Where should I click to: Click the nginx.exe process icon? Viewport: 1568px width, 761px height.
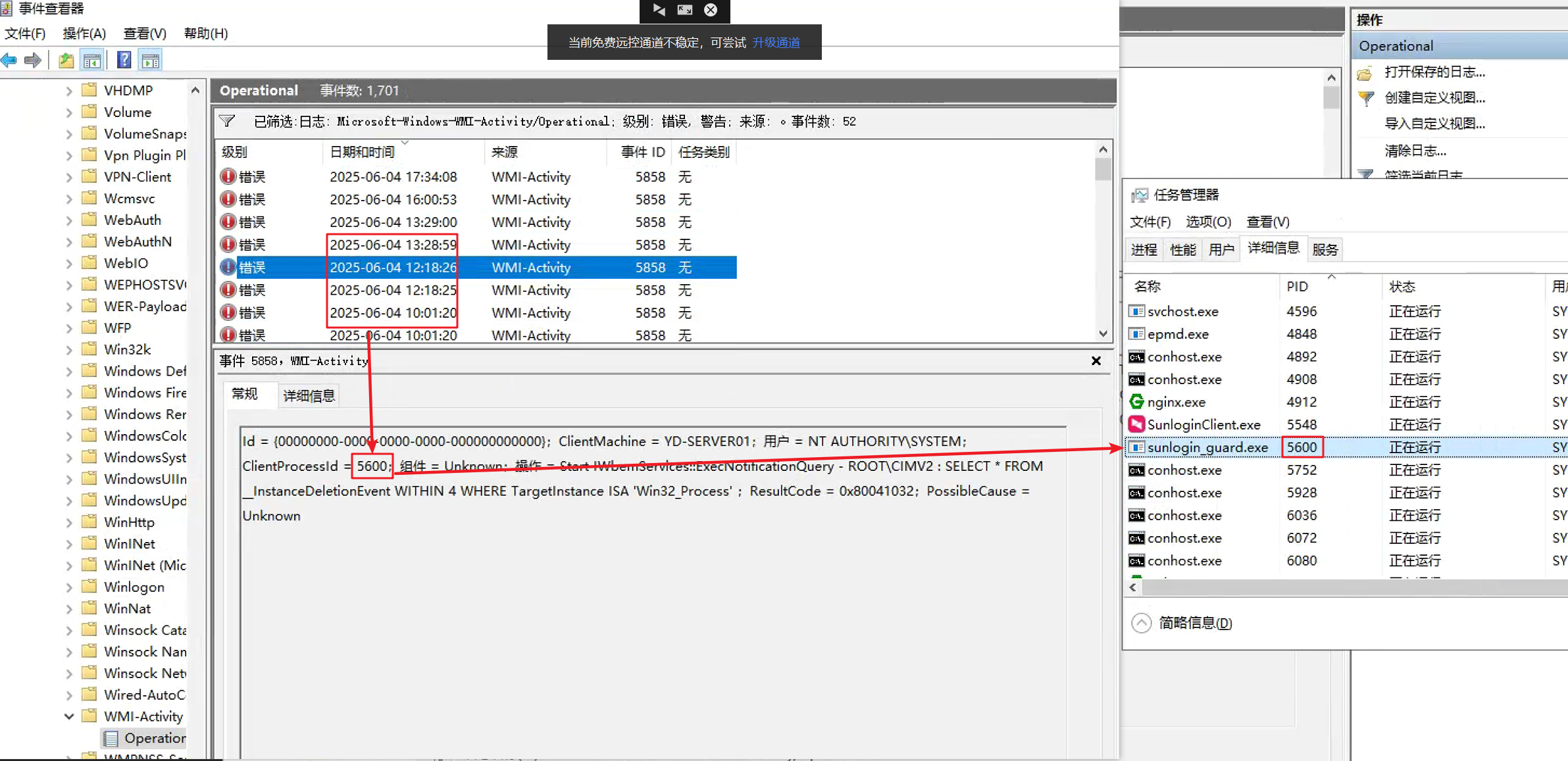click(x=1136, y=401)
